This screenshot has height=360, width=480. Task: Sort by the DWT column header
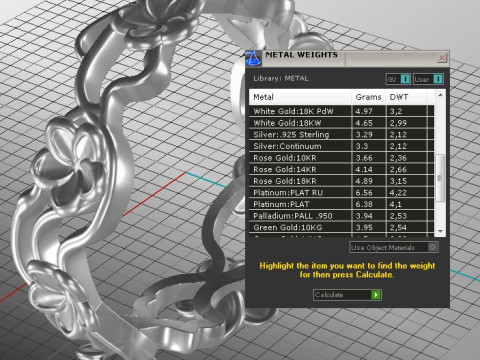pos(406,97)
